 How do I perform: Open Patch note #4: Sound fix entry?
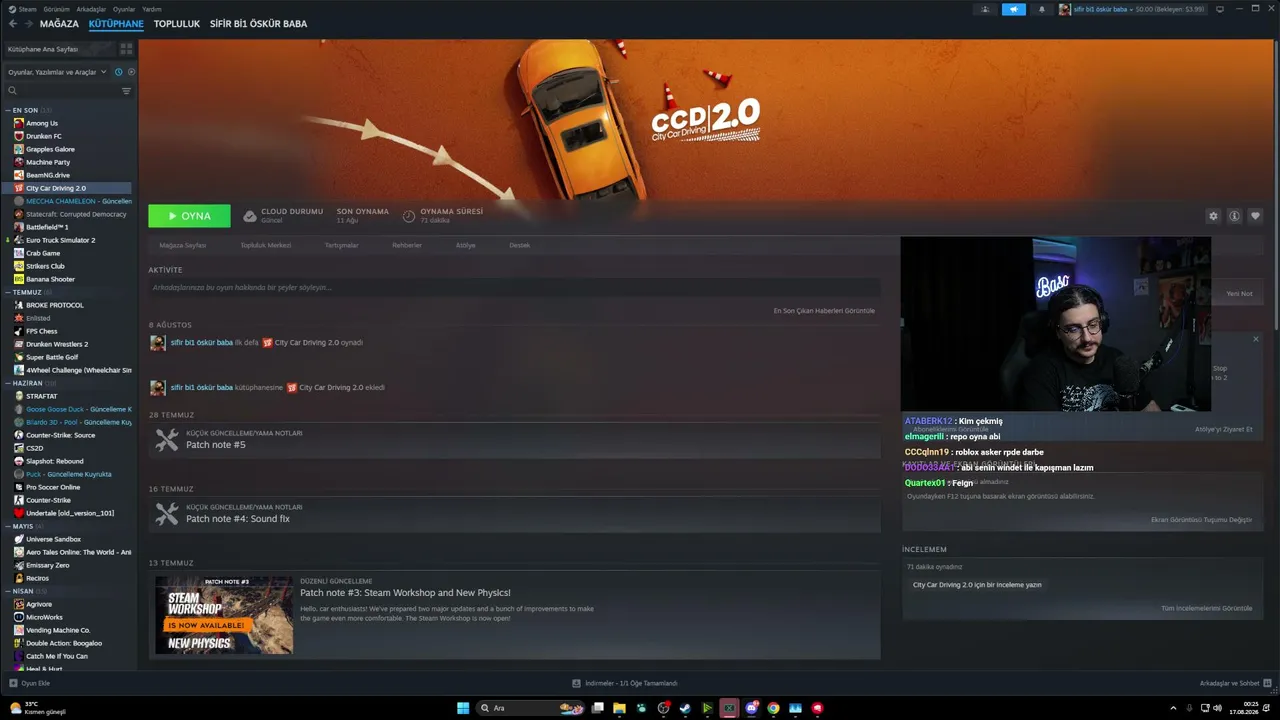[514, 514]
